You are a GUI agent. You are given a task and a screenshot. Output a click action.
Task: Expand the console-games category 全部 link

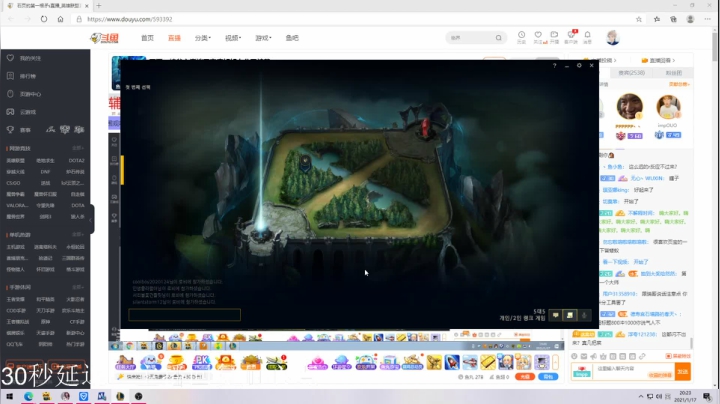coord(77,235)
